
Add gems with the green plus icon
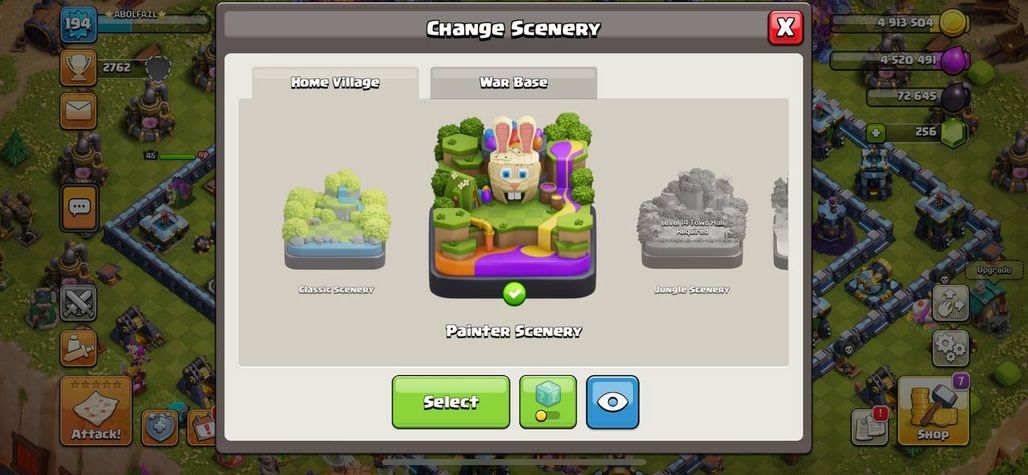pos(876,133)
